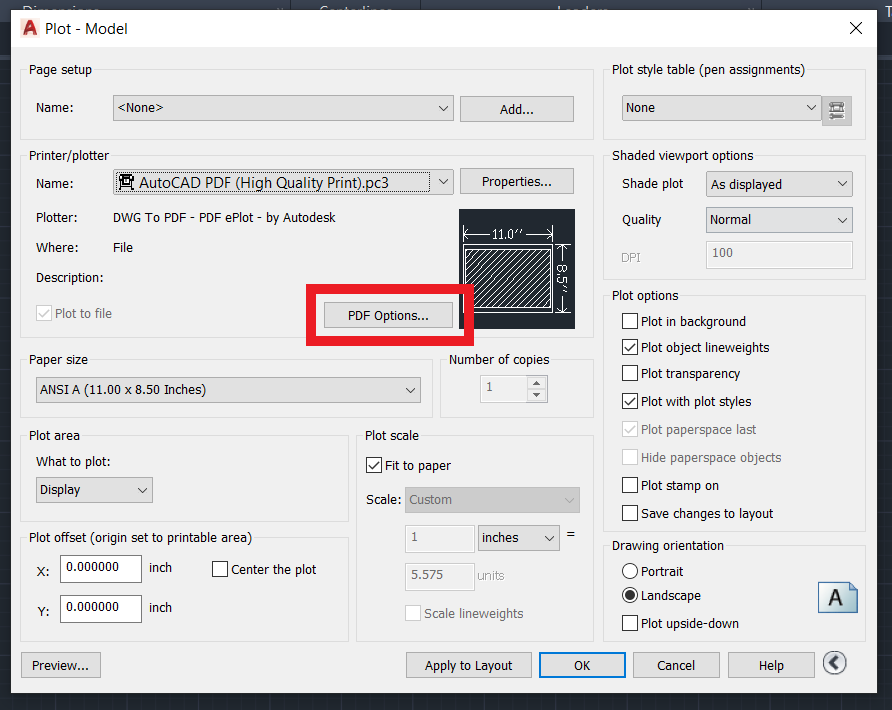Open the inches units dropdown
The height and width of the screenshot is (710, 892).
click(x=519, y=538)
